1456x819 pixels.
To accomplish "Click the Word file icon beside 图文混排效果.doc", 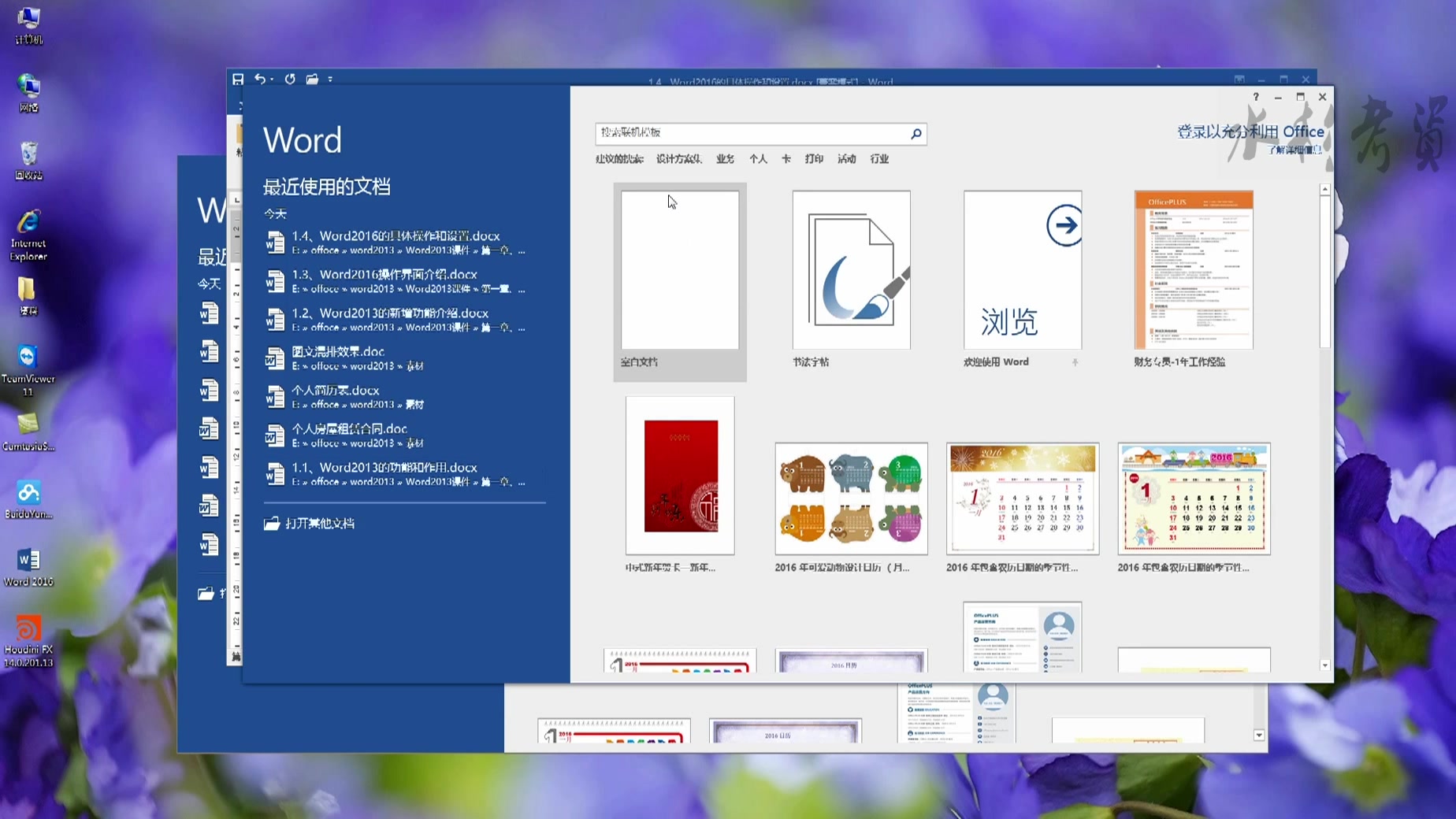I will point(274,358).
